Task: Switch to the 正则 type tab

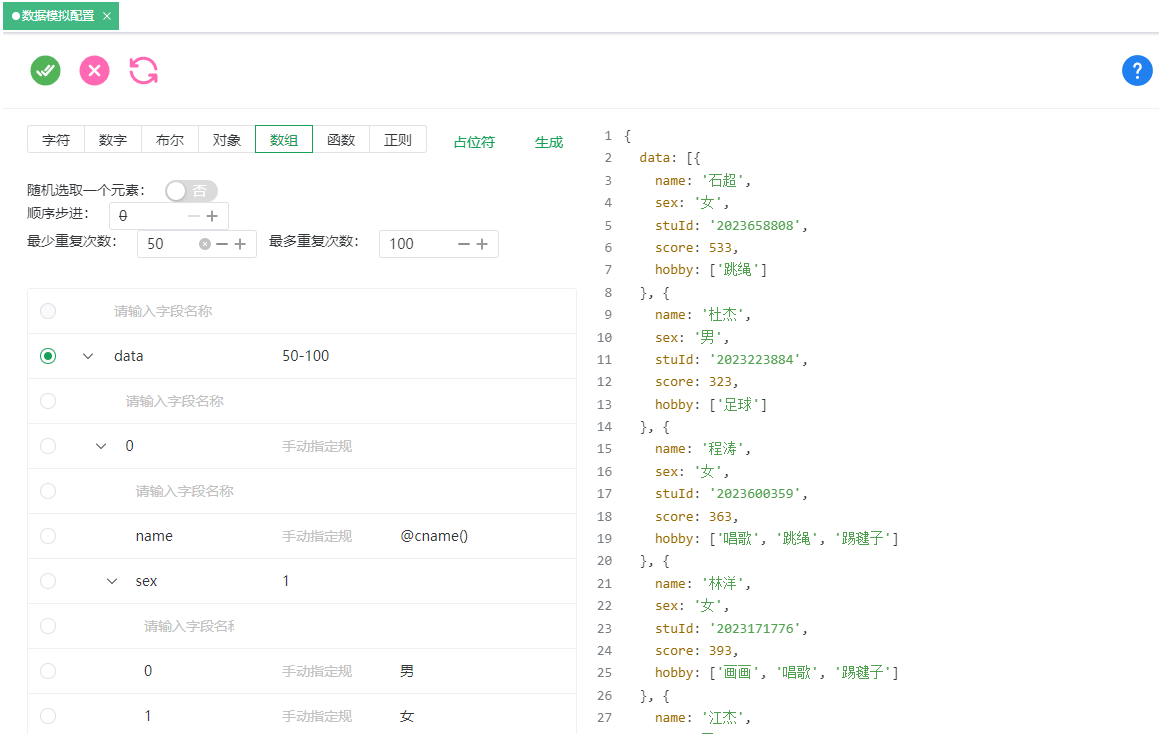Action: point(398,140)
